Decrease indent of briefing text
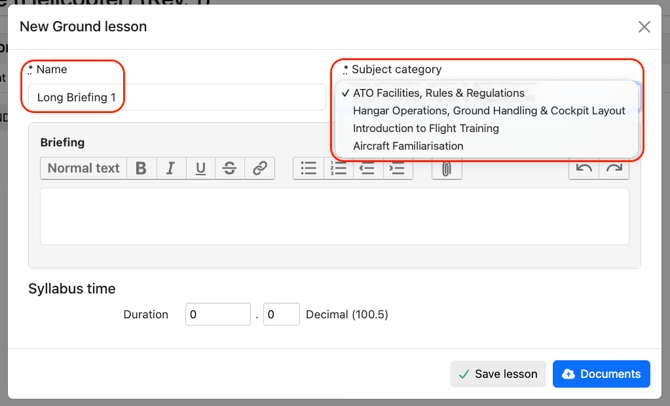 367,168
